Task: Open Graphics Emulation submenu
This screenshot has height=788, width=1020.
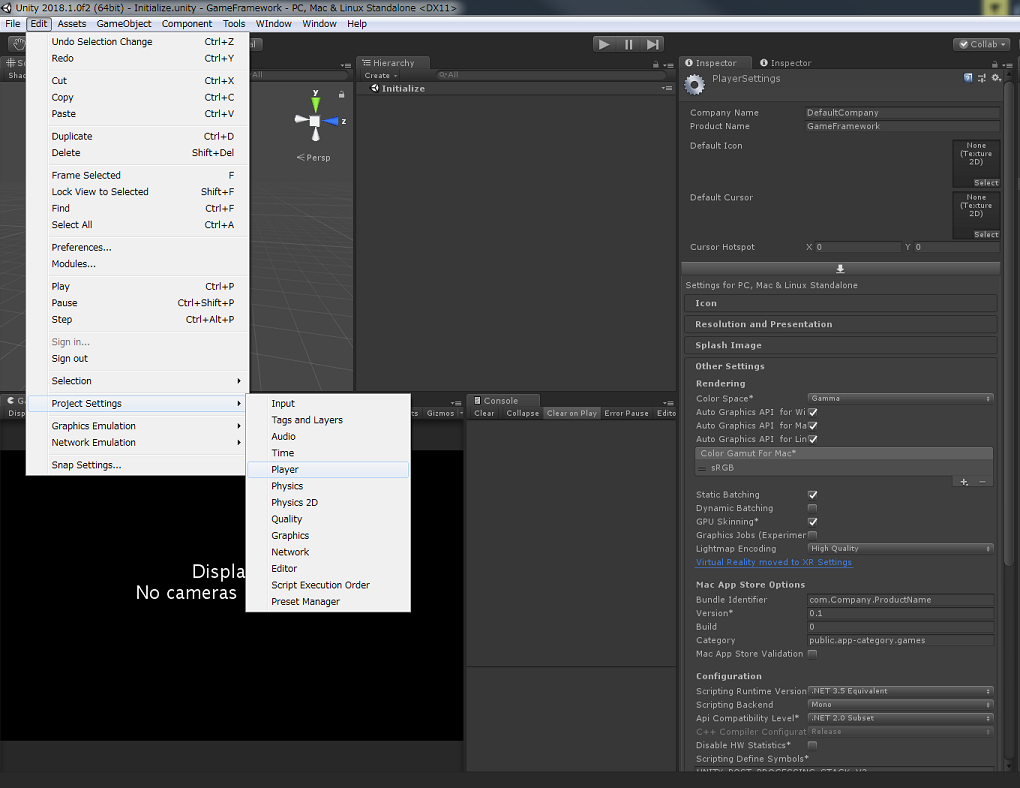Action: 139,426
